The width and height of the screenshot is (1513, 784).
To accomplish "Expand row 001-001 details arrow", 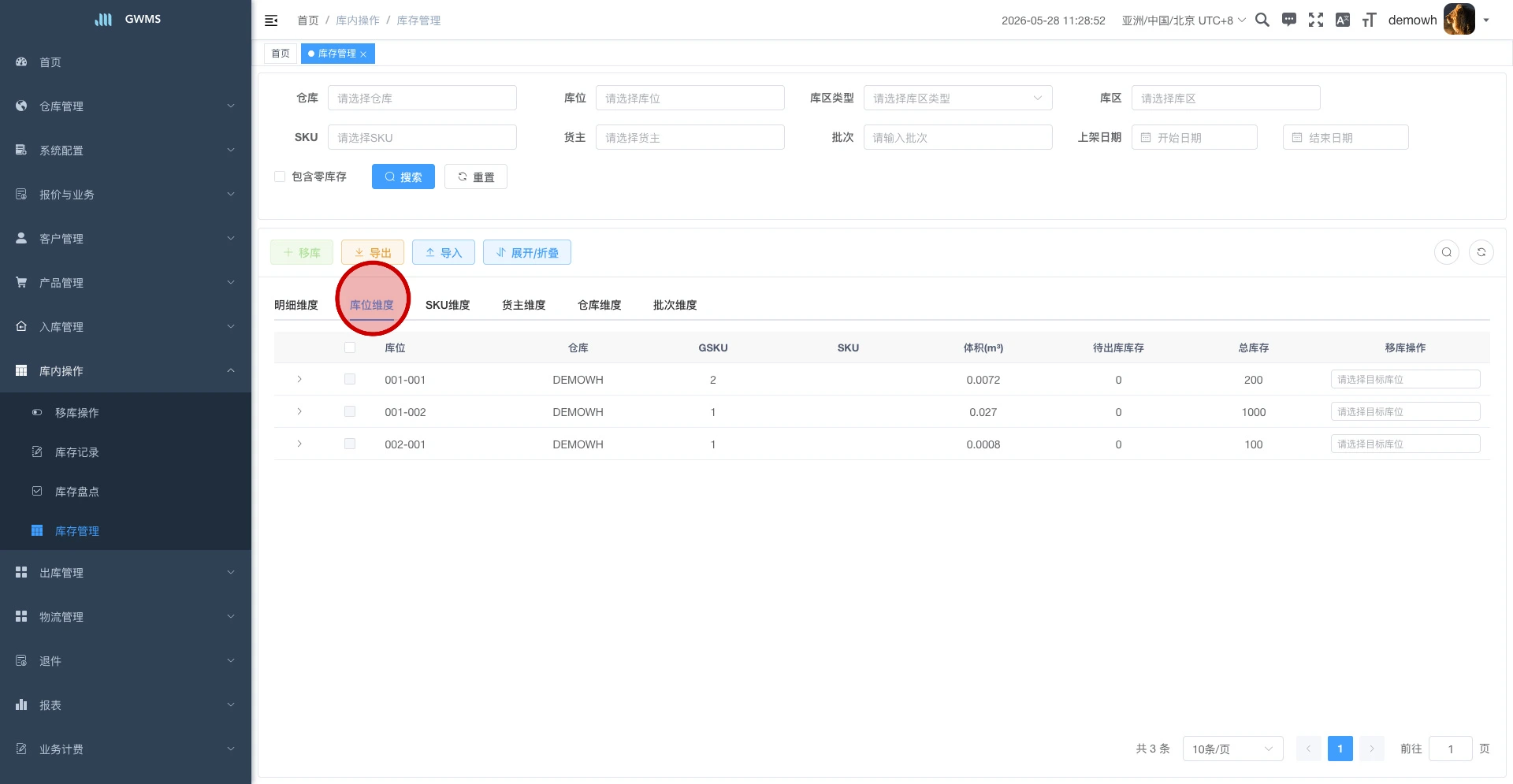I will [299, 380].
